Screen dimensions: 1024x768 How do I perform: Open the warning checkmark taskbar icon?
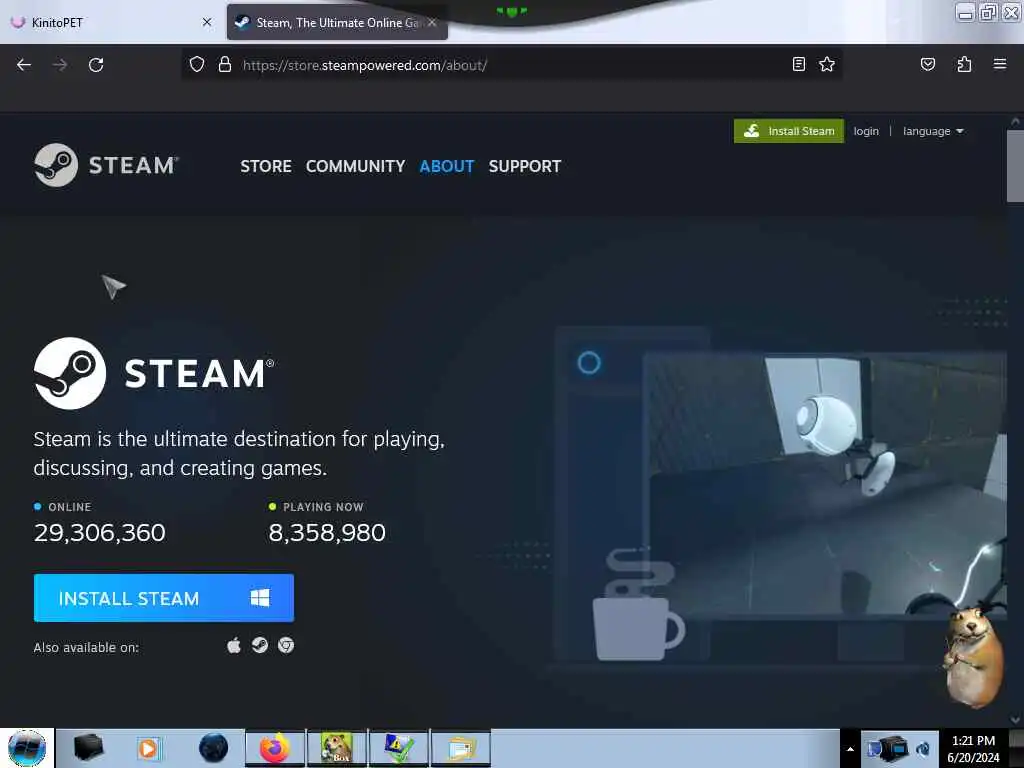(x=398, y=748)
